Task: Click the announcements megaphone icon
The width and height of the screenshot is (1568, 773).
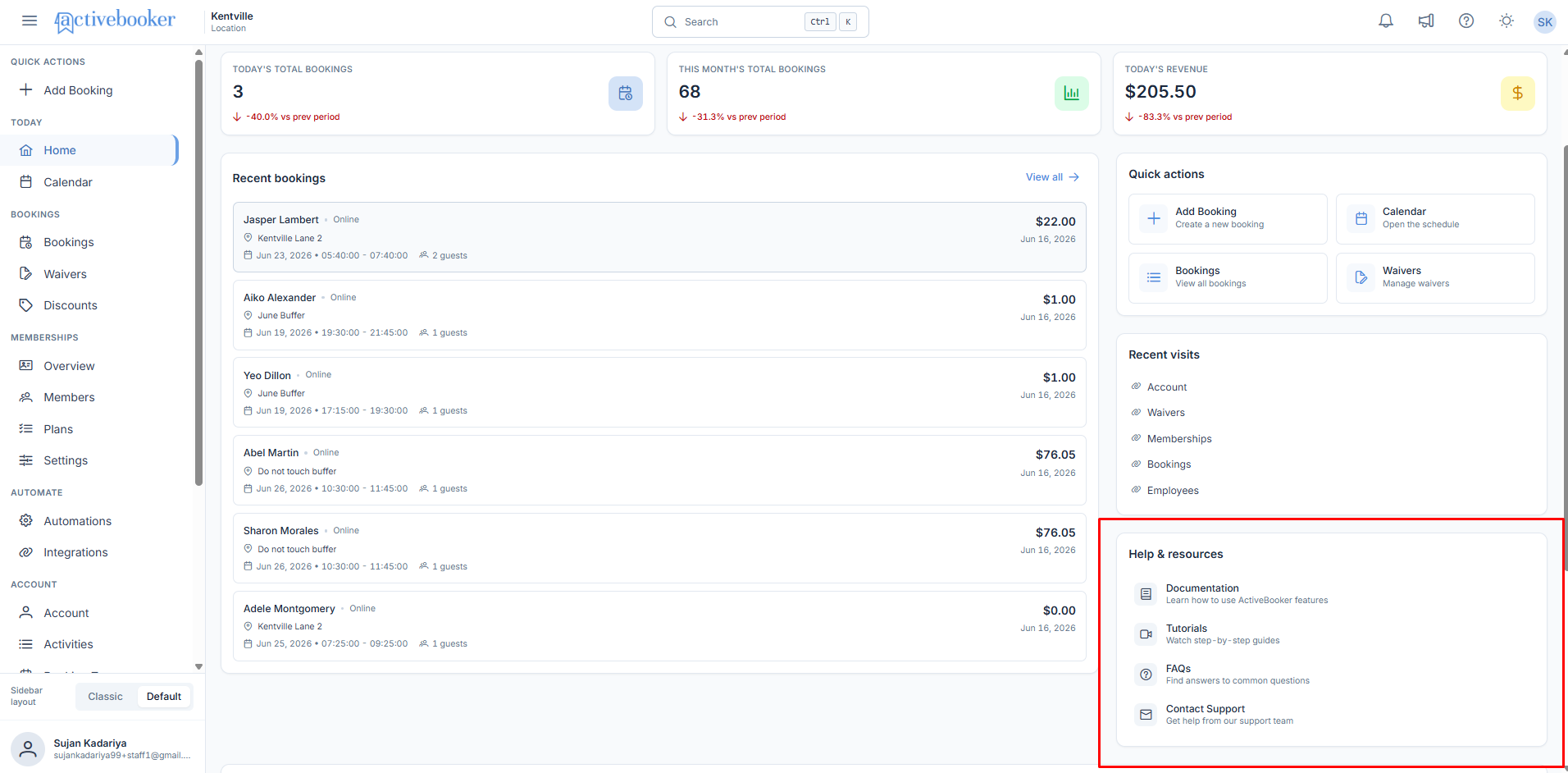Action: (1426, 21)
